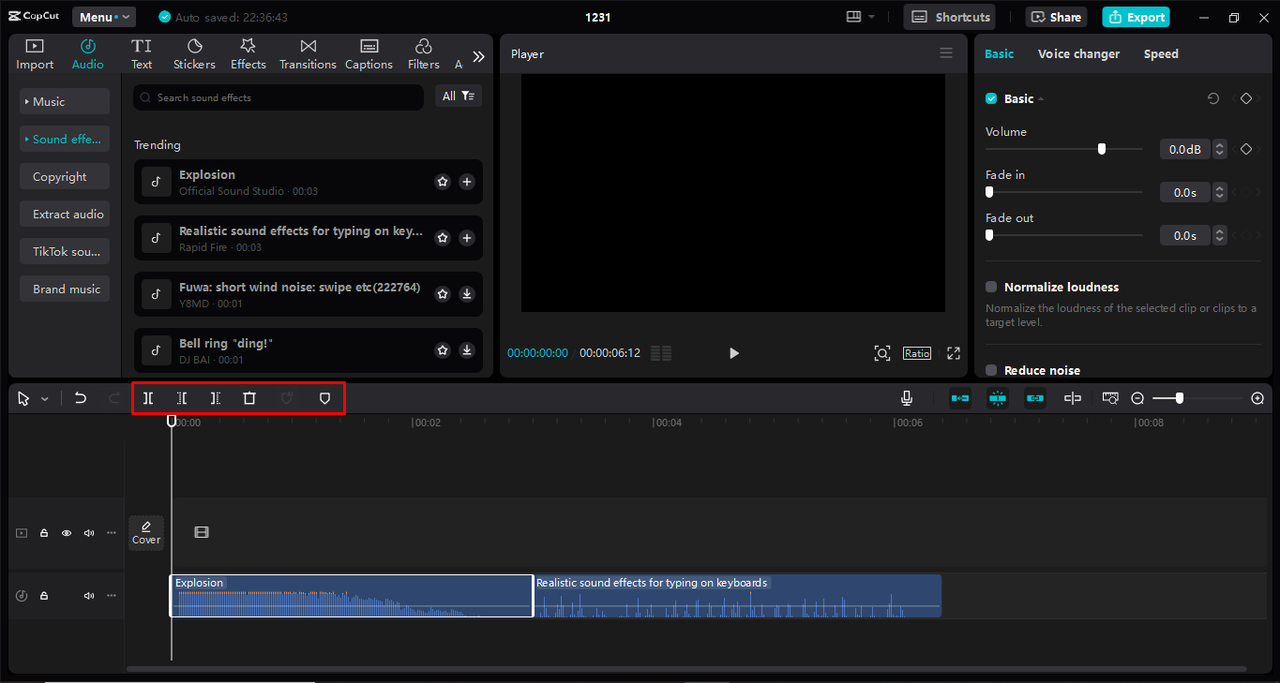Screen dimensions: 1280x683
Task: Open the Filters tab
Action: (x=423, y=54)
